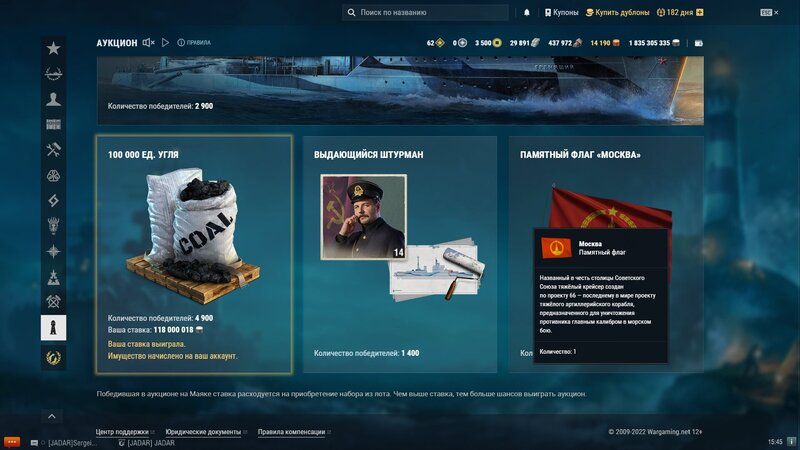Open Центр поддержки link
Screen dimensions: 800x450
pyautogui.click(x=122, y=432)
